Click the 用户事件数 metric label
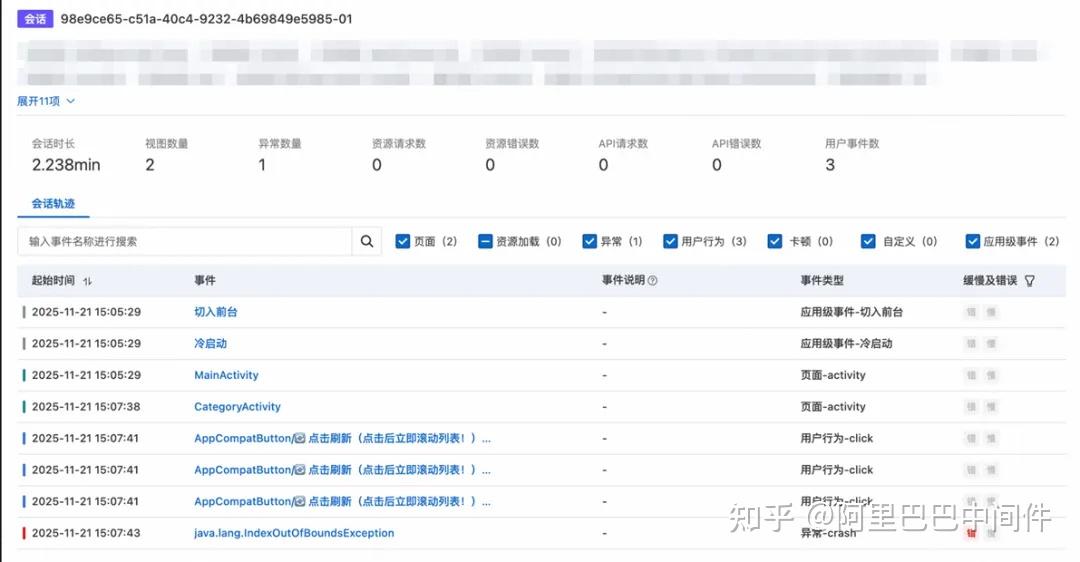1080x562 pixels. pos(852,143)
